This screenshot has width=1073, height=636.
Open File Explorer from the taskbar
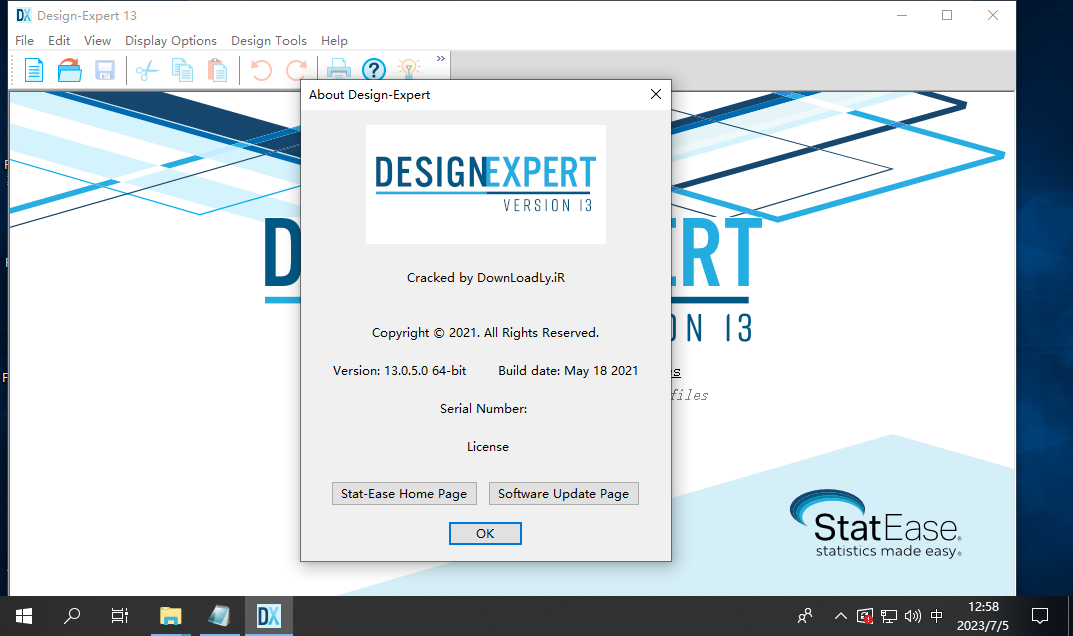pos(170,616)
